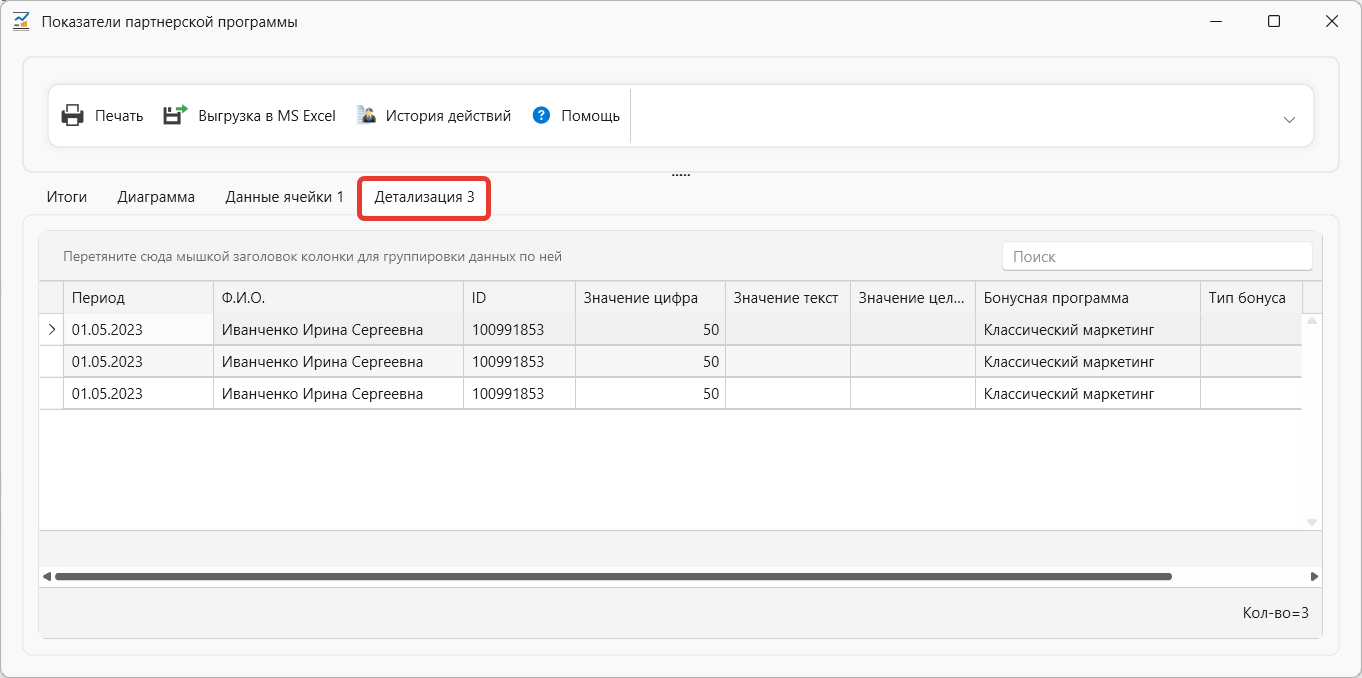Sort by the Период column header
Screen dimensions: 1362x678
pos(138,298)
